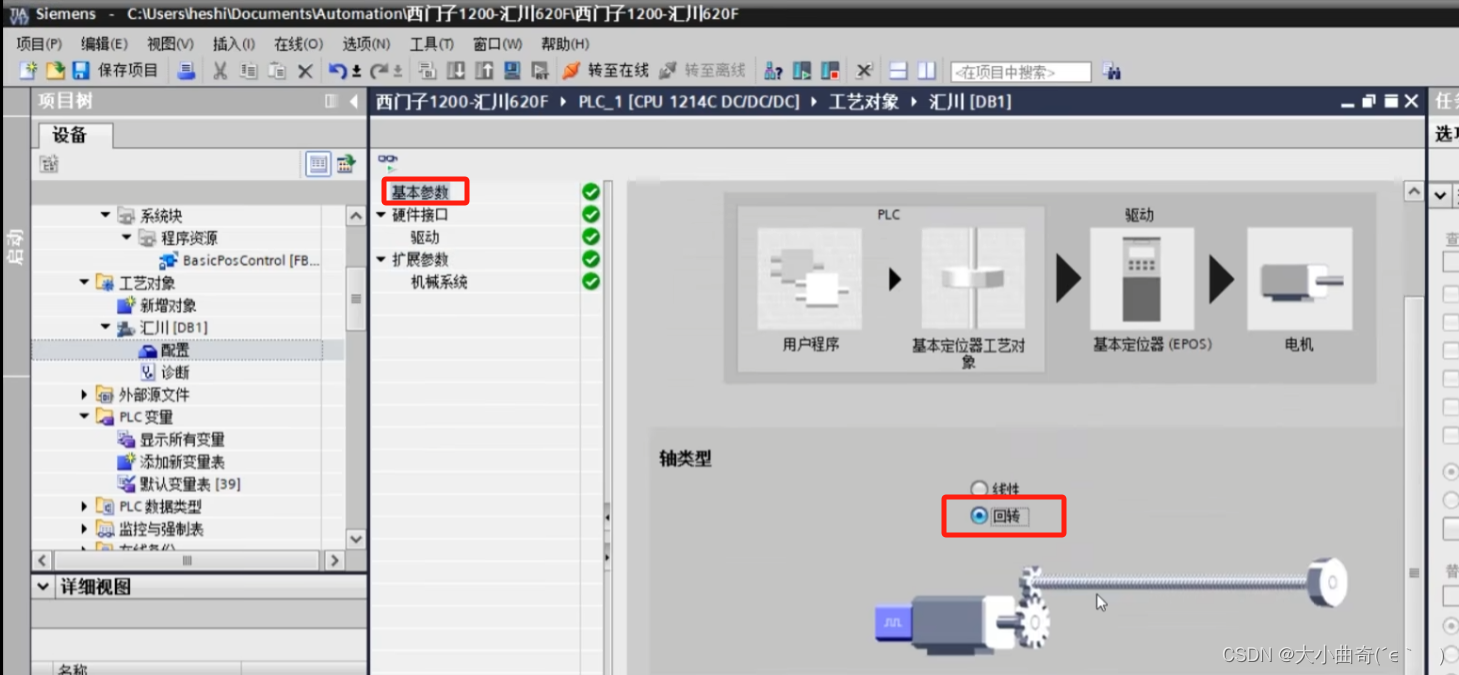Screen dimensions: 1459x675
Task: Open the 插入(I) menu
Action: [x=234, y=44]
